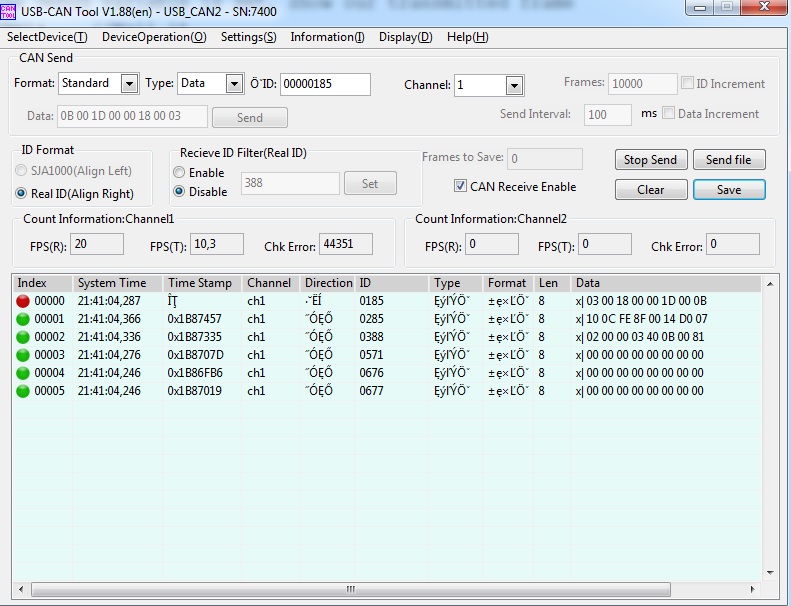
Task: Click the Clear button
Action: pos(650,190)
